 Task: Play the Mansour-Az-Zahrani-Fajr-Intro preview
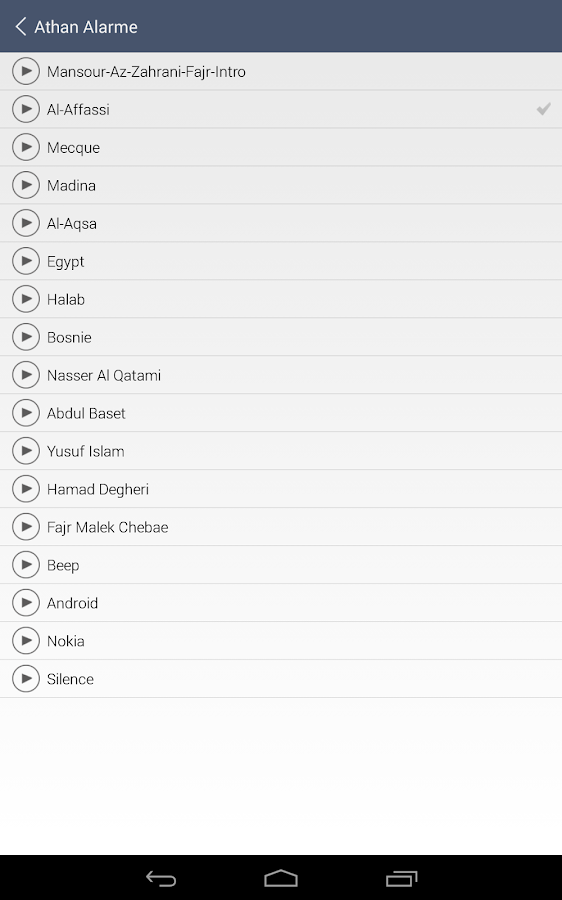pyautogui.click(x=26, y=71)
